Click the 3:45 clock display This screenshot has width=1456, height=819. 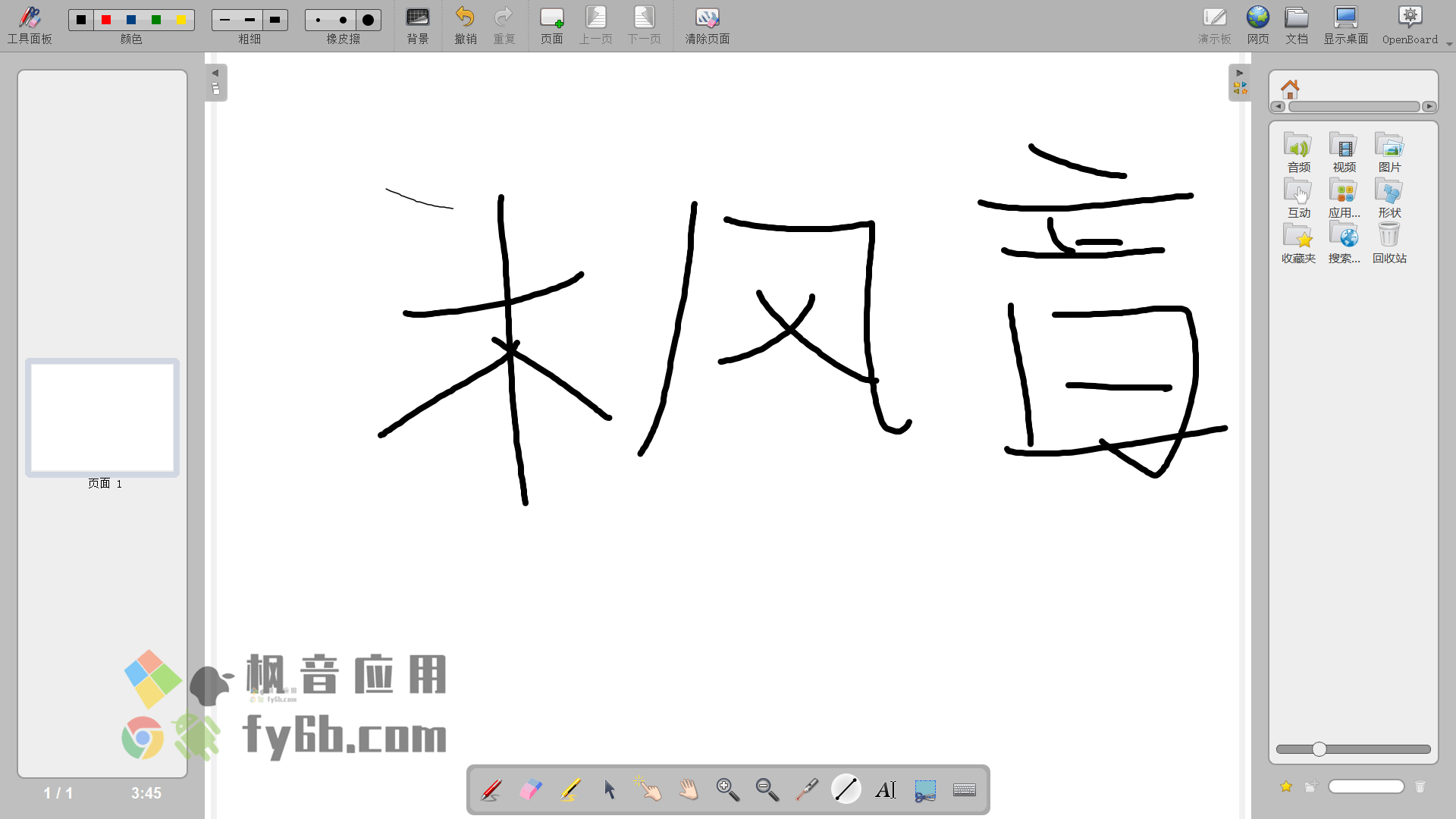146,793
